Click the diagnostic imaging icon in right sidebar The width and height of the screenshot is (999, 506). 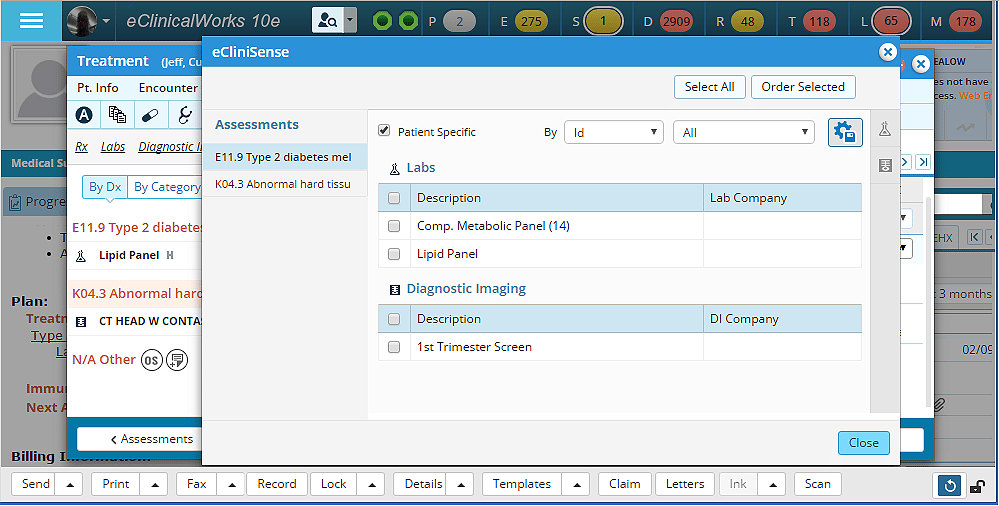coord(885,166)
